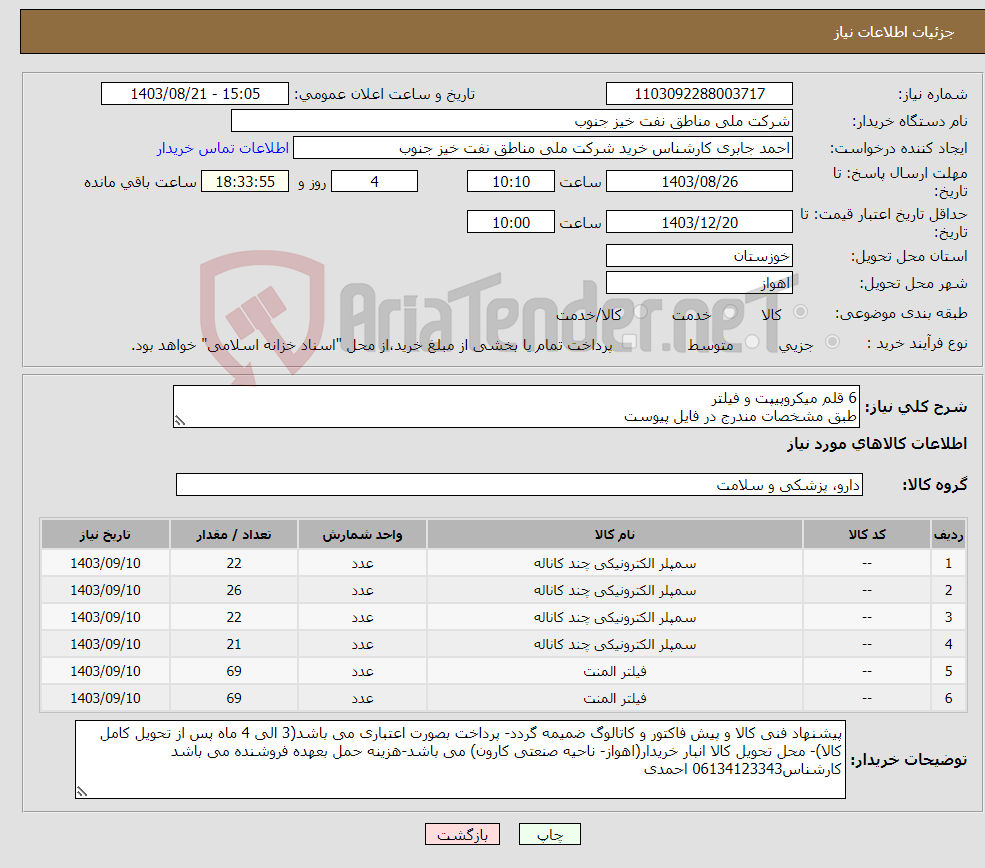Screen dimensions: 985x868
Task: Click the واحد شمارش column header
Action: tap(362, 534)
